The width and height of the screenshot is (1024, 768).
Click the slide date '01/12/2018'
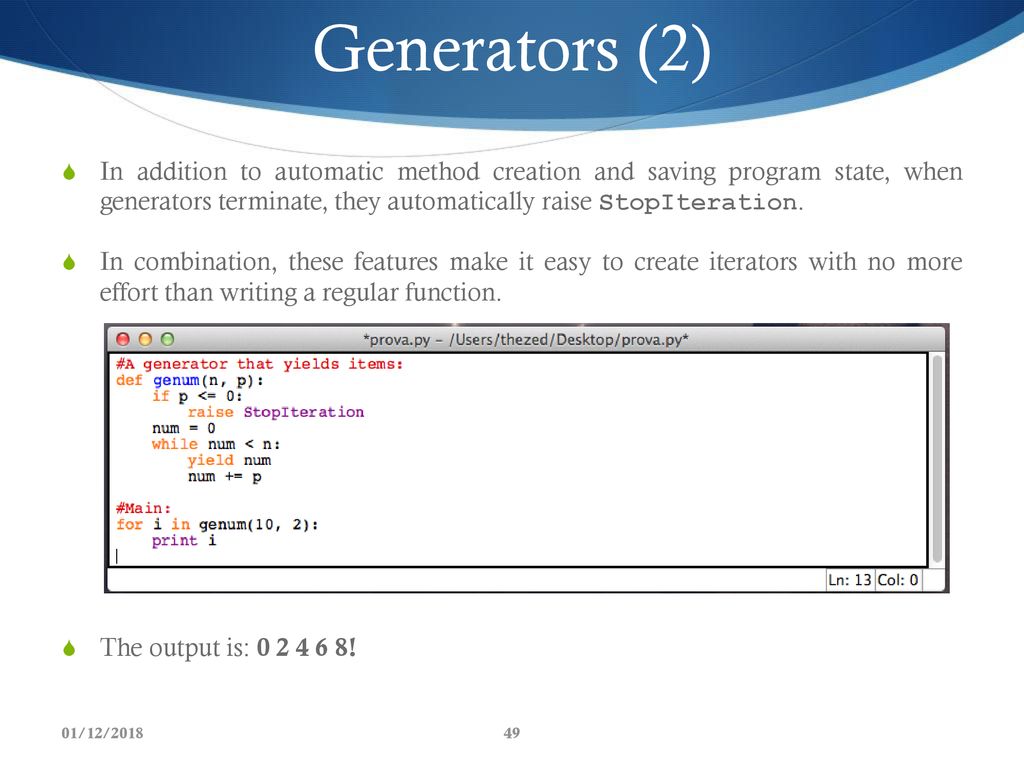click(103, 733)
